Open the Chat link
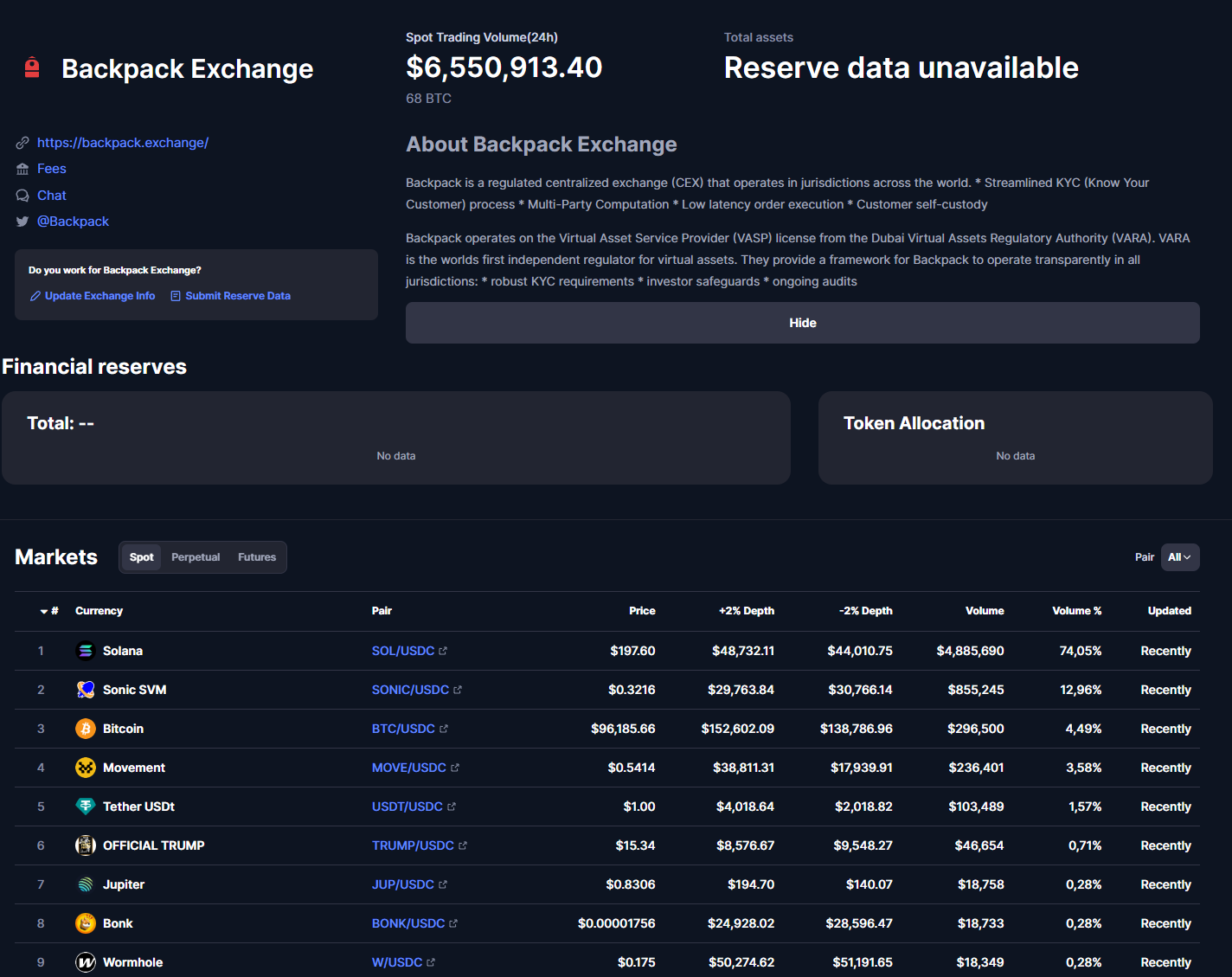The image size is (1232, 977). 52,196
